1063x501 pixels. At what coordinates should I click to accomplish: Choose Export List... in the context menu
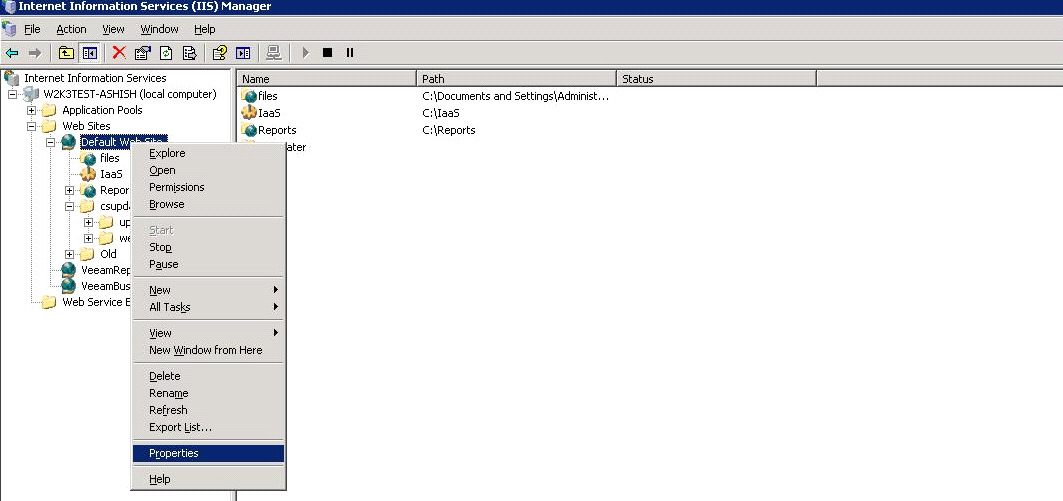[x=208, y=428]
